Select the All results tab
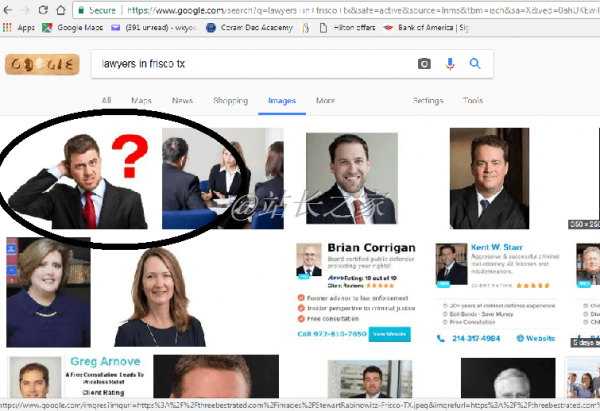Image resolution: width=600 pixels, height=411 pixels. [106, 101]
